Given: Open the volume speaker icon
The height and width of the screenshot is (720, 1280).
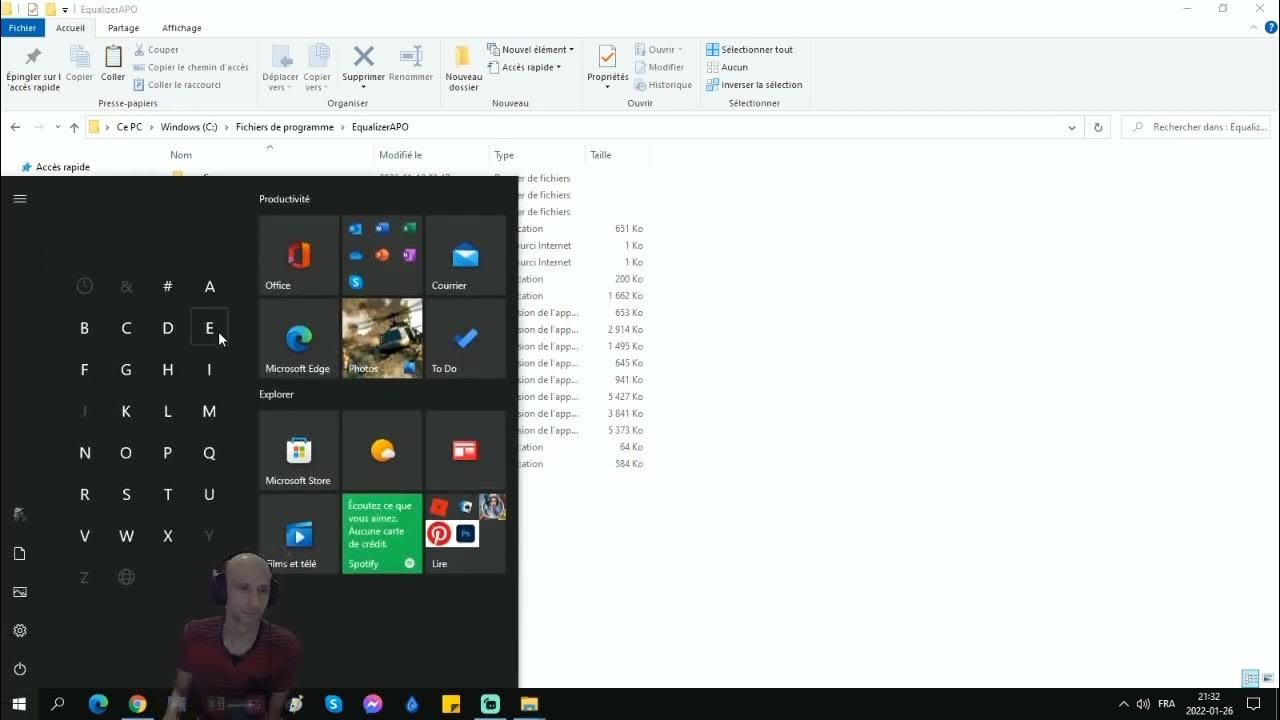Looking at the screenshot, I should [x=1143, y=704].
